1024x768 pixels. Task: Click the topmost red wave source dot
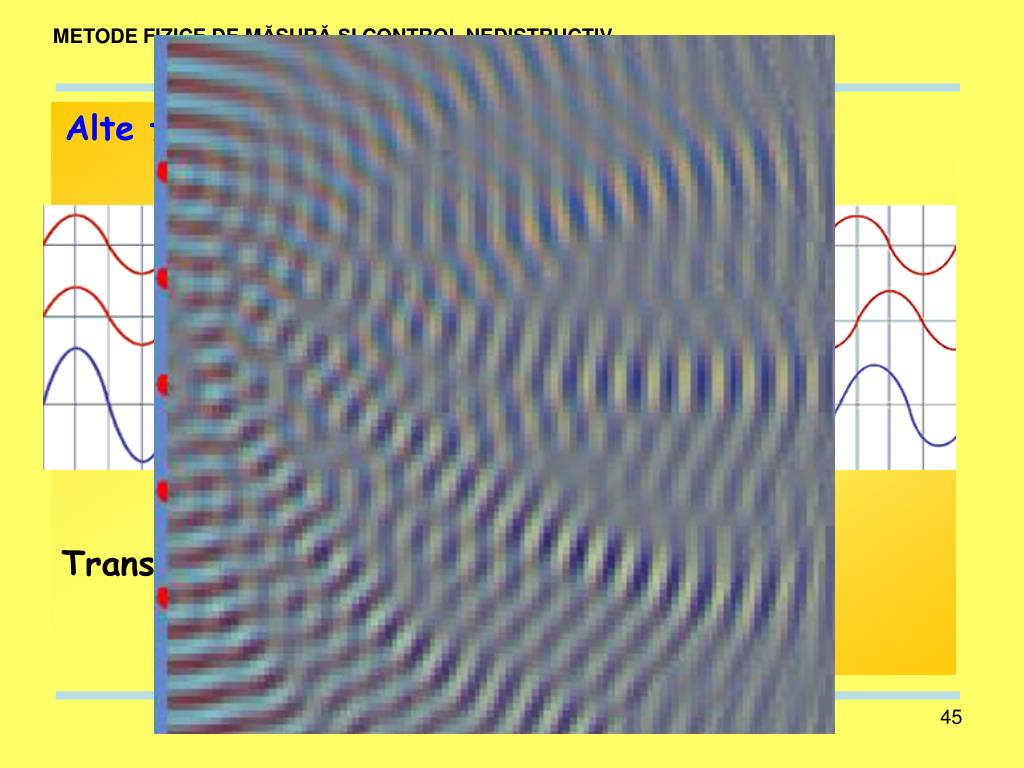(x=162, y=172)
